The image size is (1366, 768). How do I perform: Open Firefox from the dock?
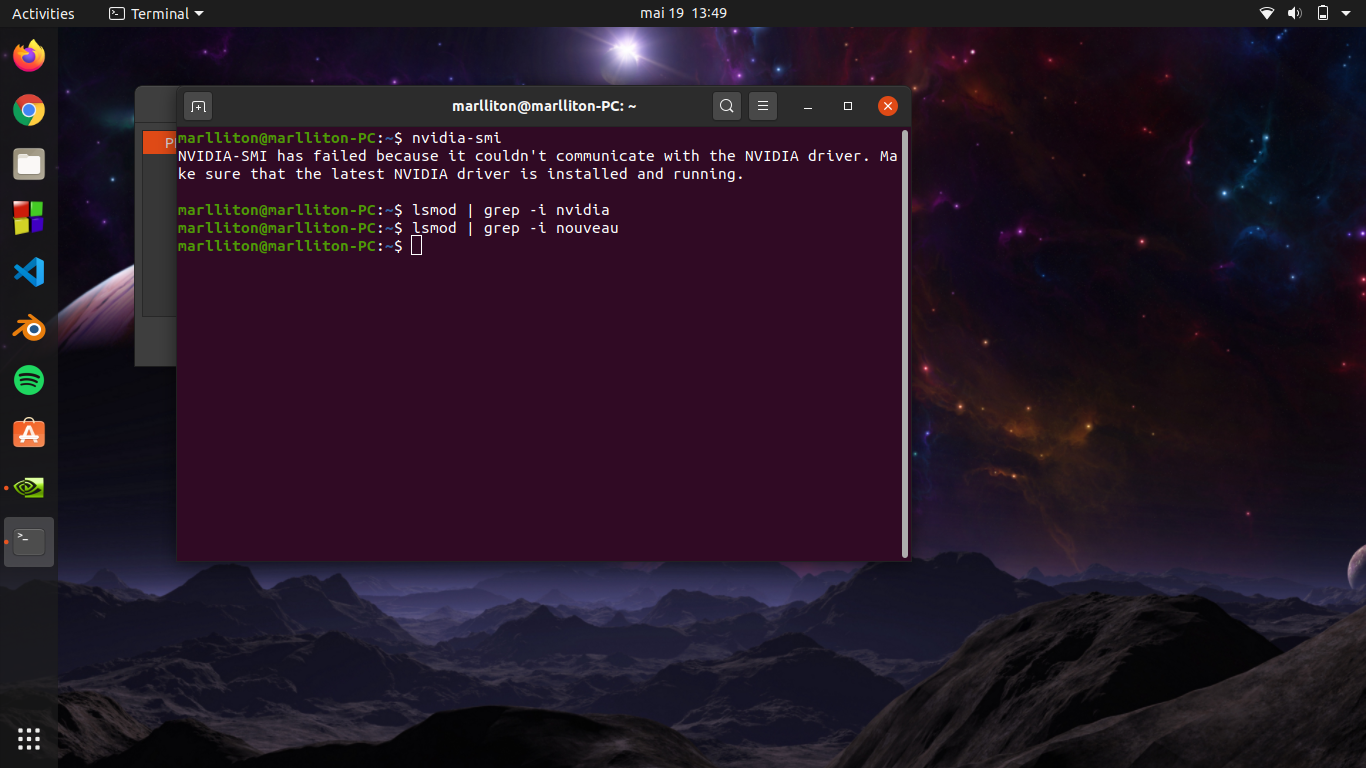(x=29, y=56)
